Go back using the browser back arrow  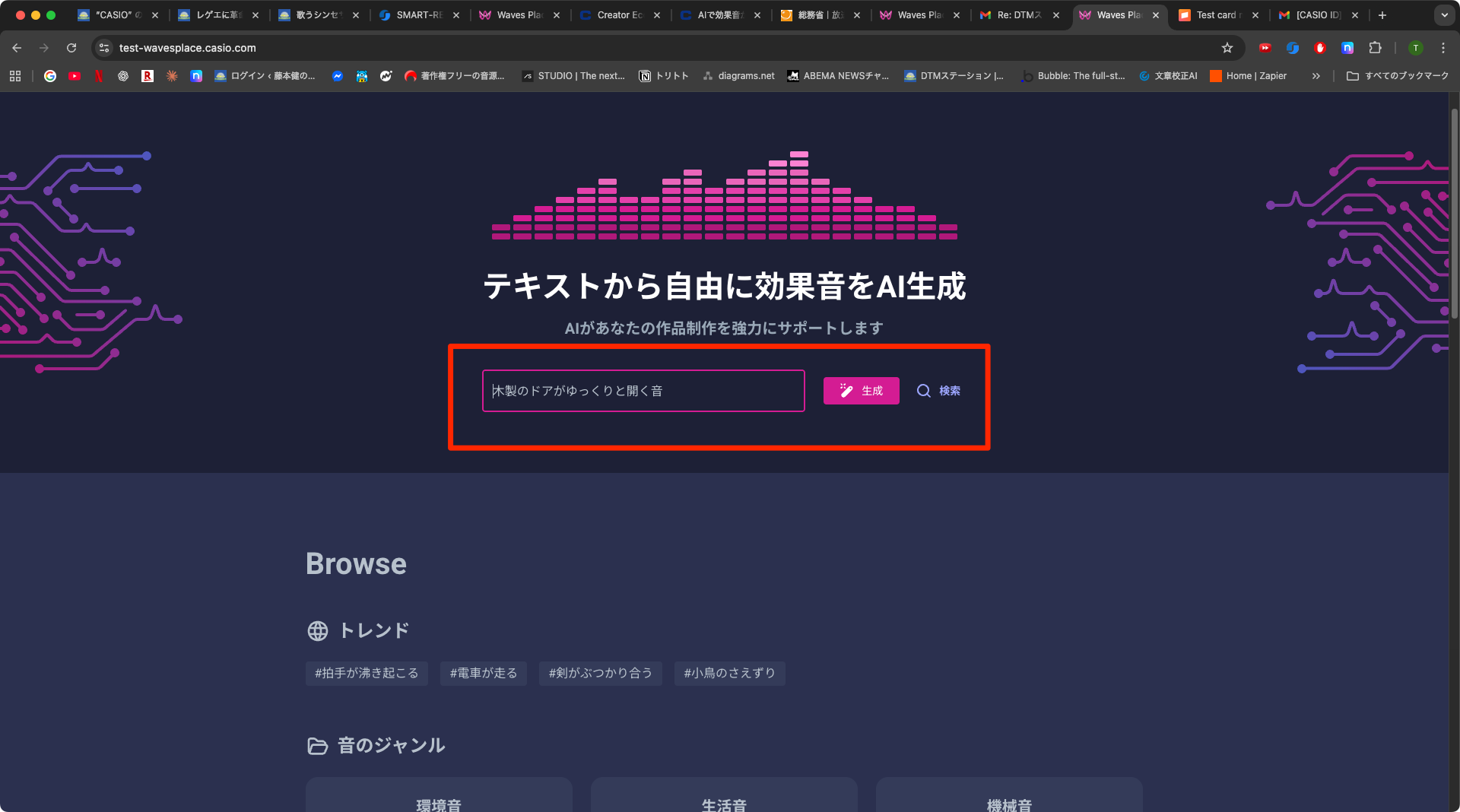click(17, 48)
